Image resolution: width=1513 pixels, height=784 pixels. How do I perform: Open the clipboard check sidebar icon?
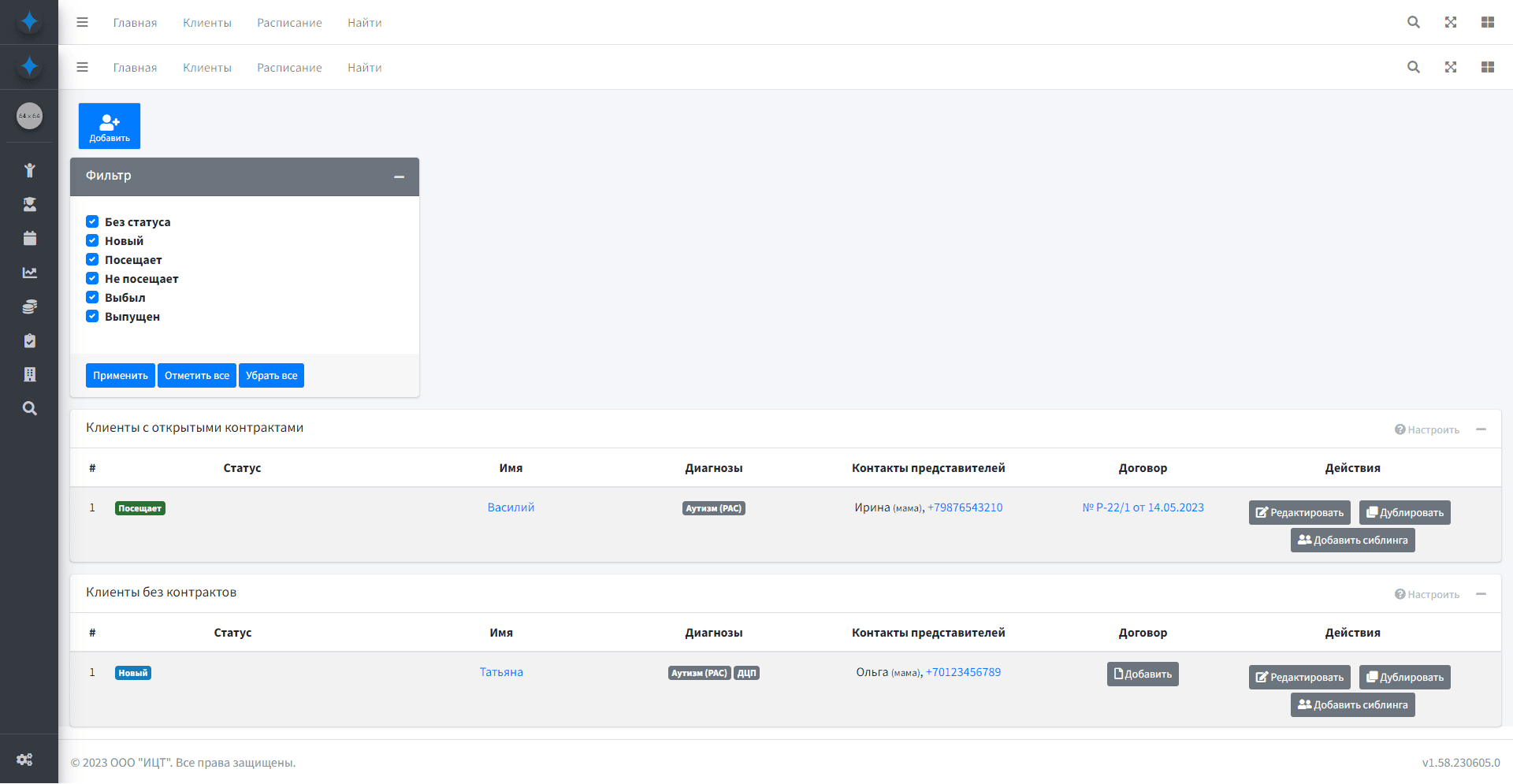tap(29, 341)
